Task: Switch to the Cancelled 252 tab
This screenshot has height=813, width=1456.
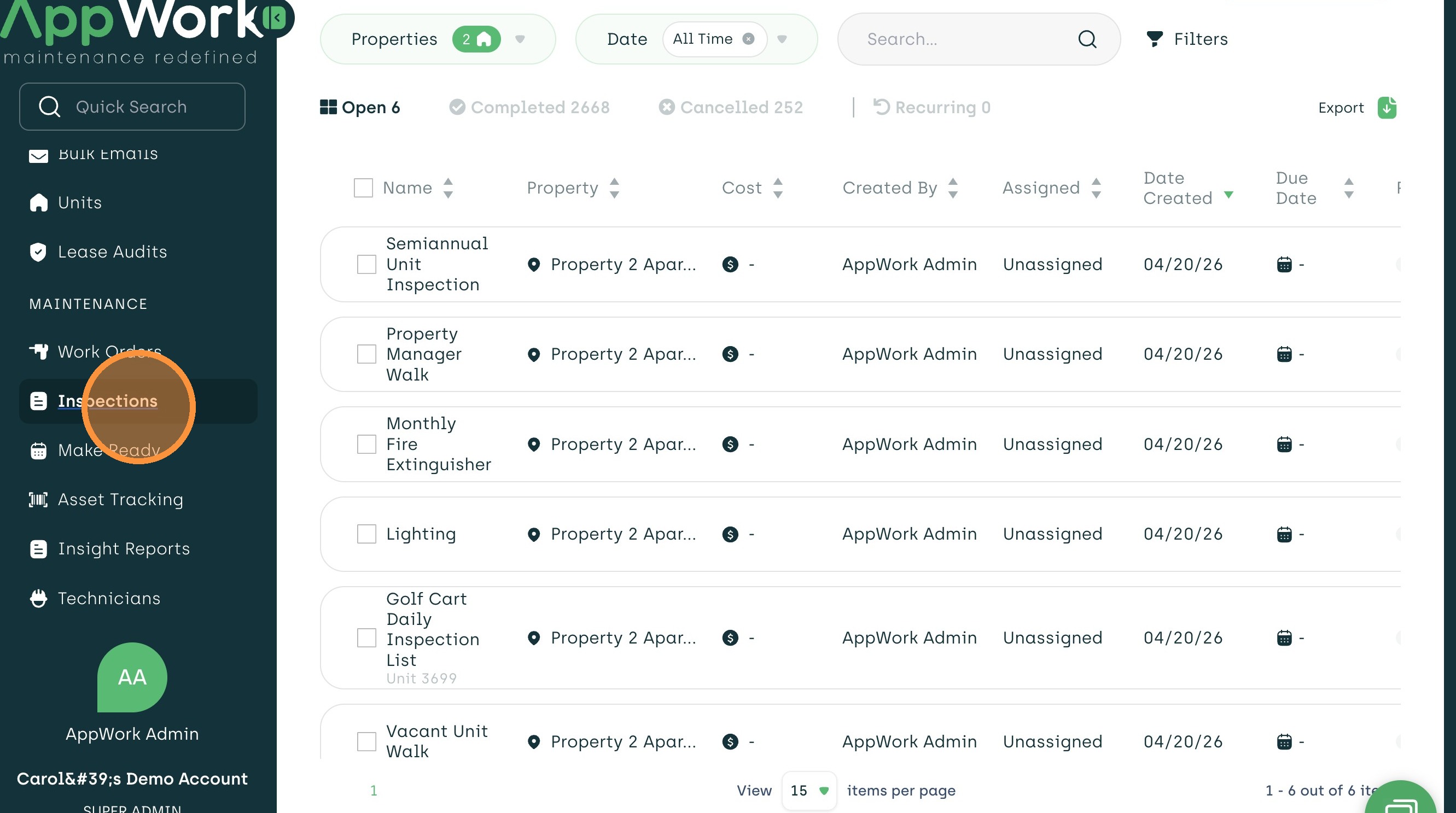Action: pyautogui.click(x=730, y=107)
